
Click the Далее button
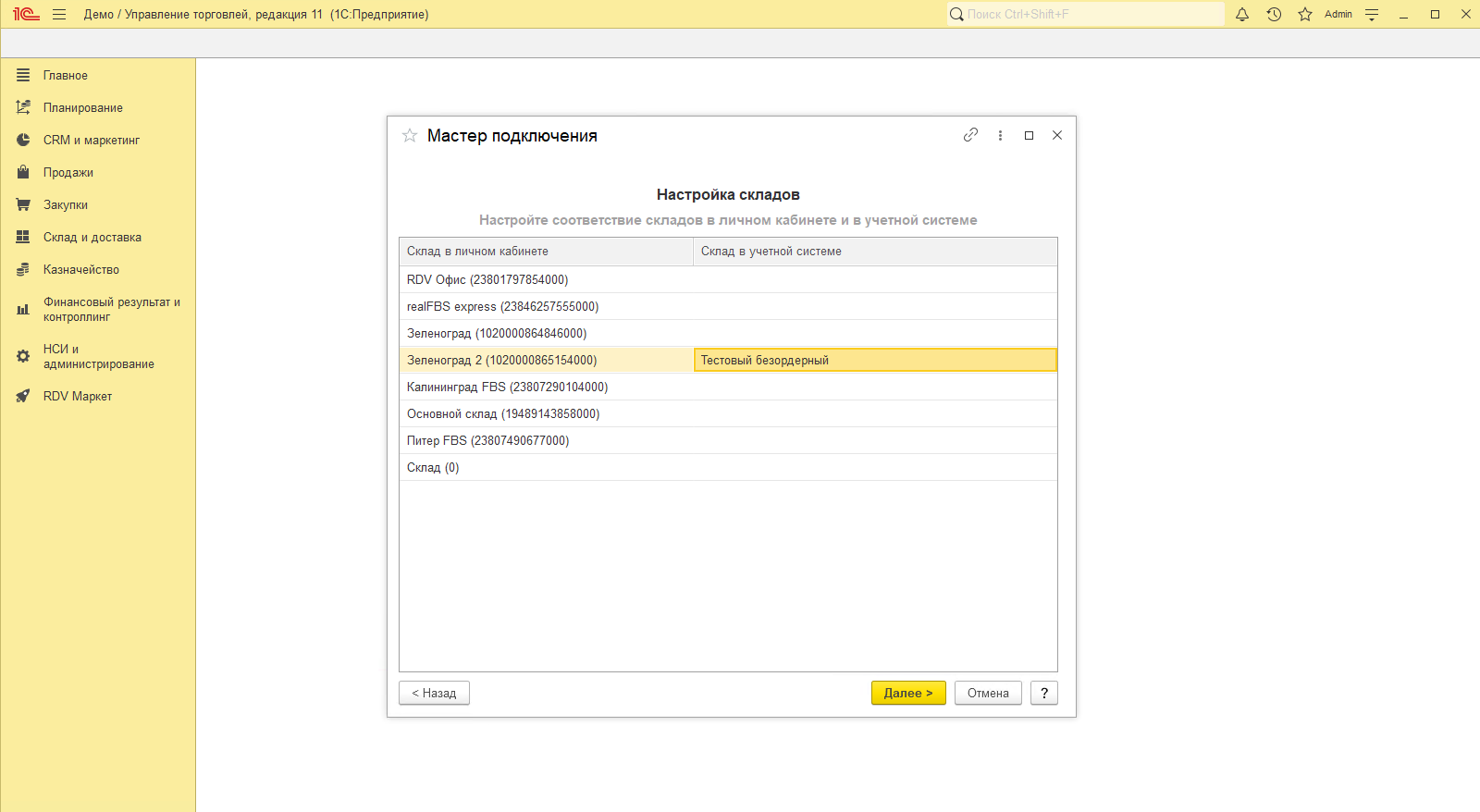907,694
